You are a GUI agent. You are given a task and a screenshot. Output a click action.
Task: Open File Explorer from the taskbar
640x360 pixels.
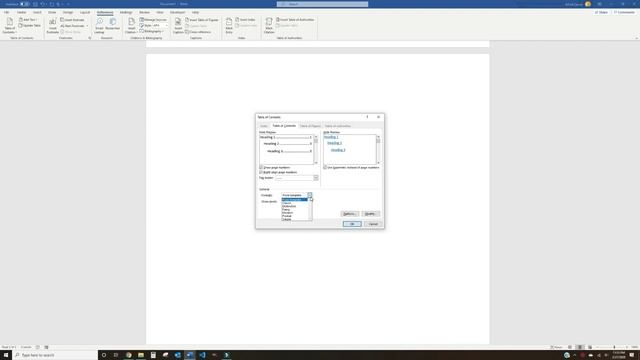(x=141, y=355)
